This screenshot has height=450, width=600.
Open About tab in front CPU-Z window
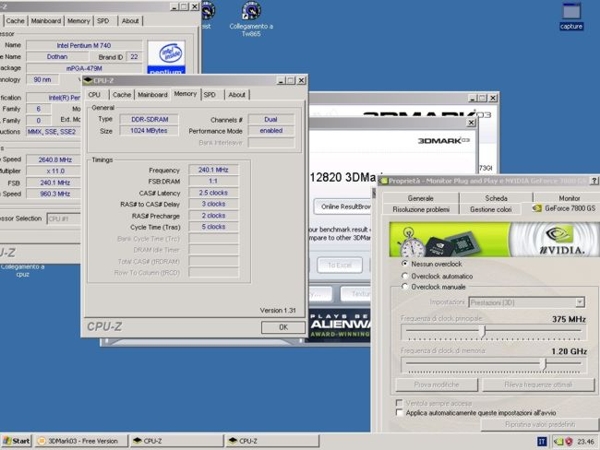(237, 95)
